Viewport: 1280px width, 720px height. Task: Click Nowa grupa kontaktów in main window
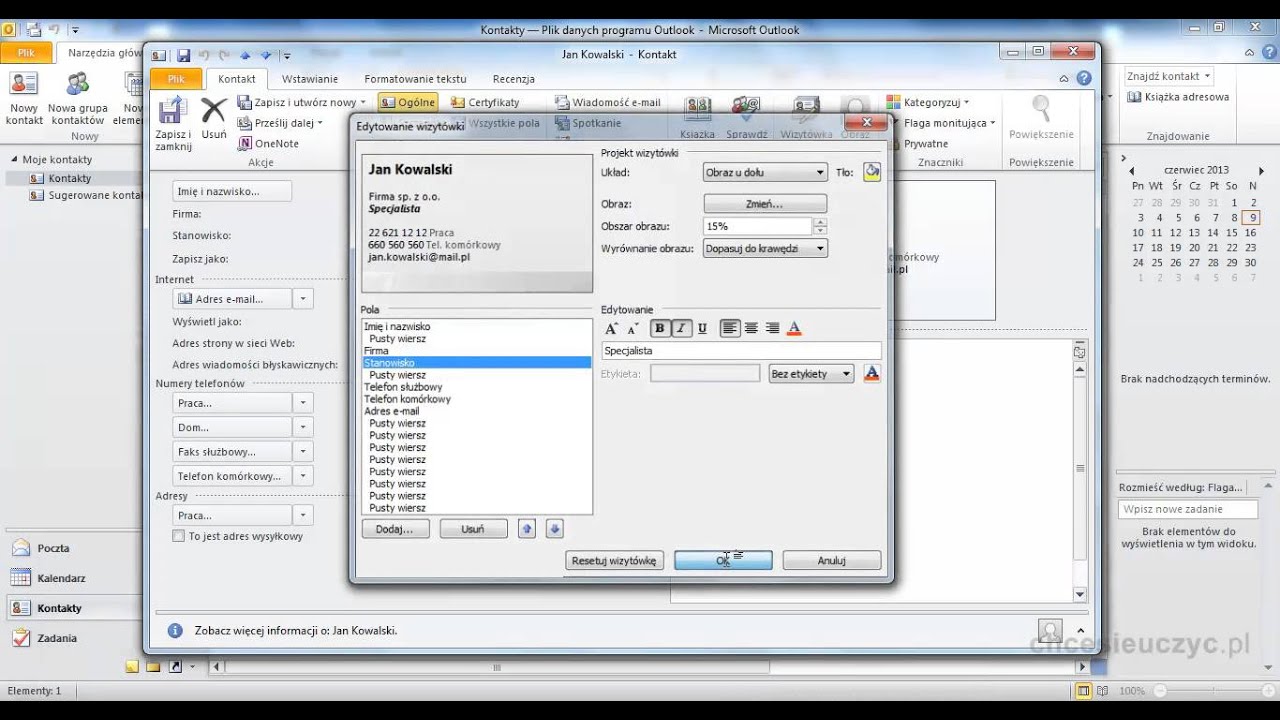(x=77, y=99)
